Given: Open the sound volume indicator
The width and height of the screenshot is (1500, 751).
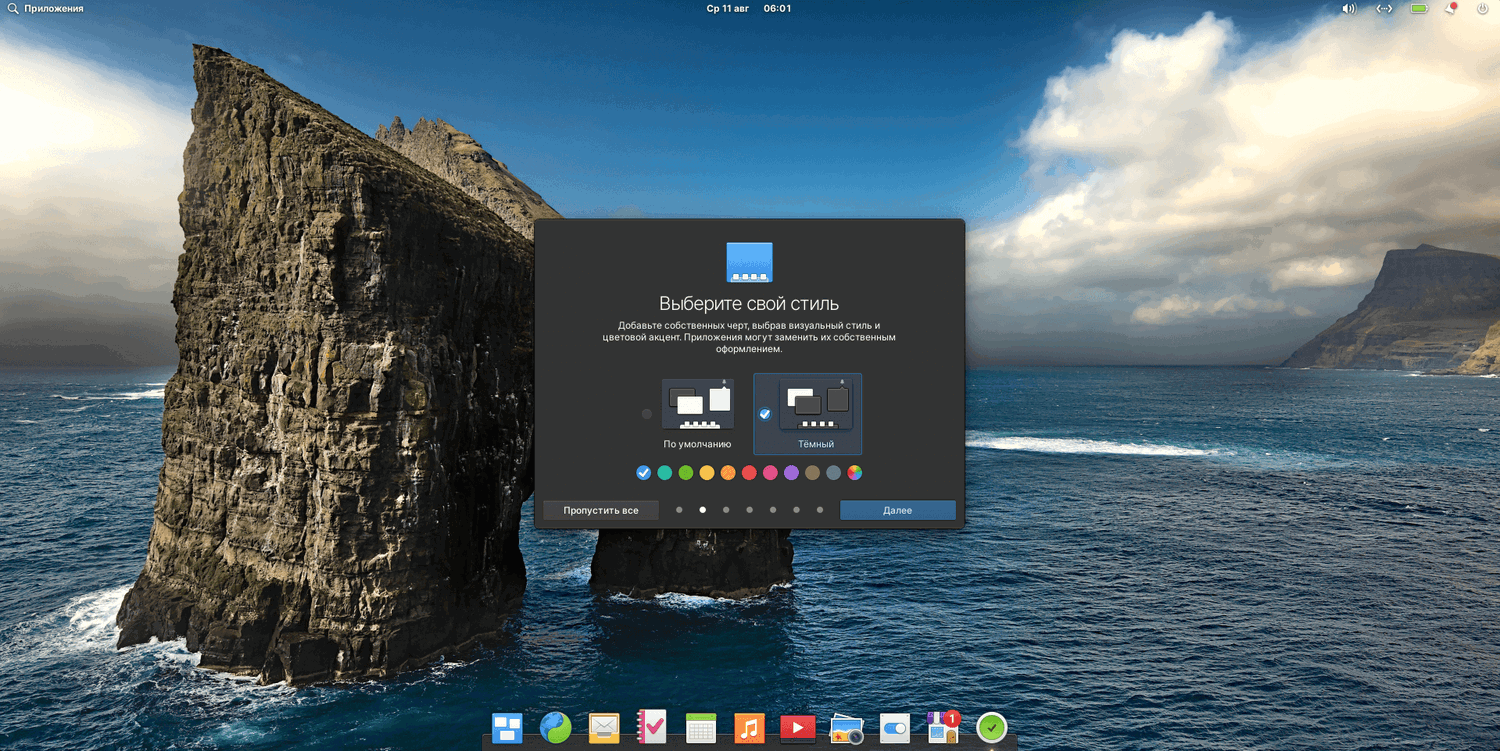Looking at the screenshot, I should pyautogui.click(x=1349, y=8).
